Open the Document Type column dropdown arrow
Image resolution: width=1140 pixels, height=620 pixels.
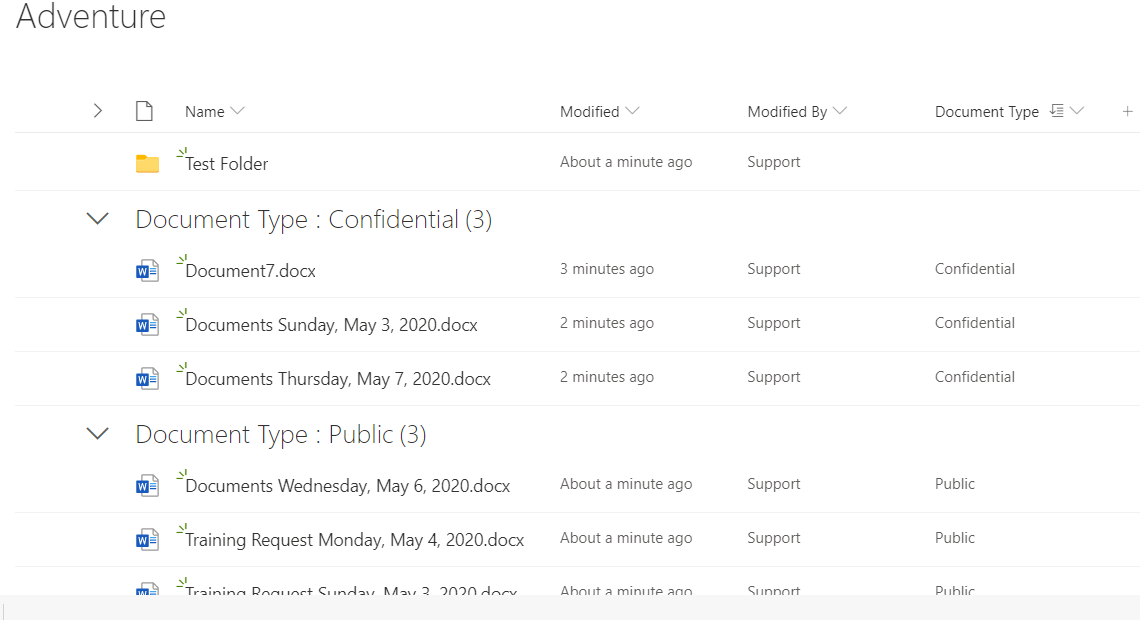(1077, 110)
